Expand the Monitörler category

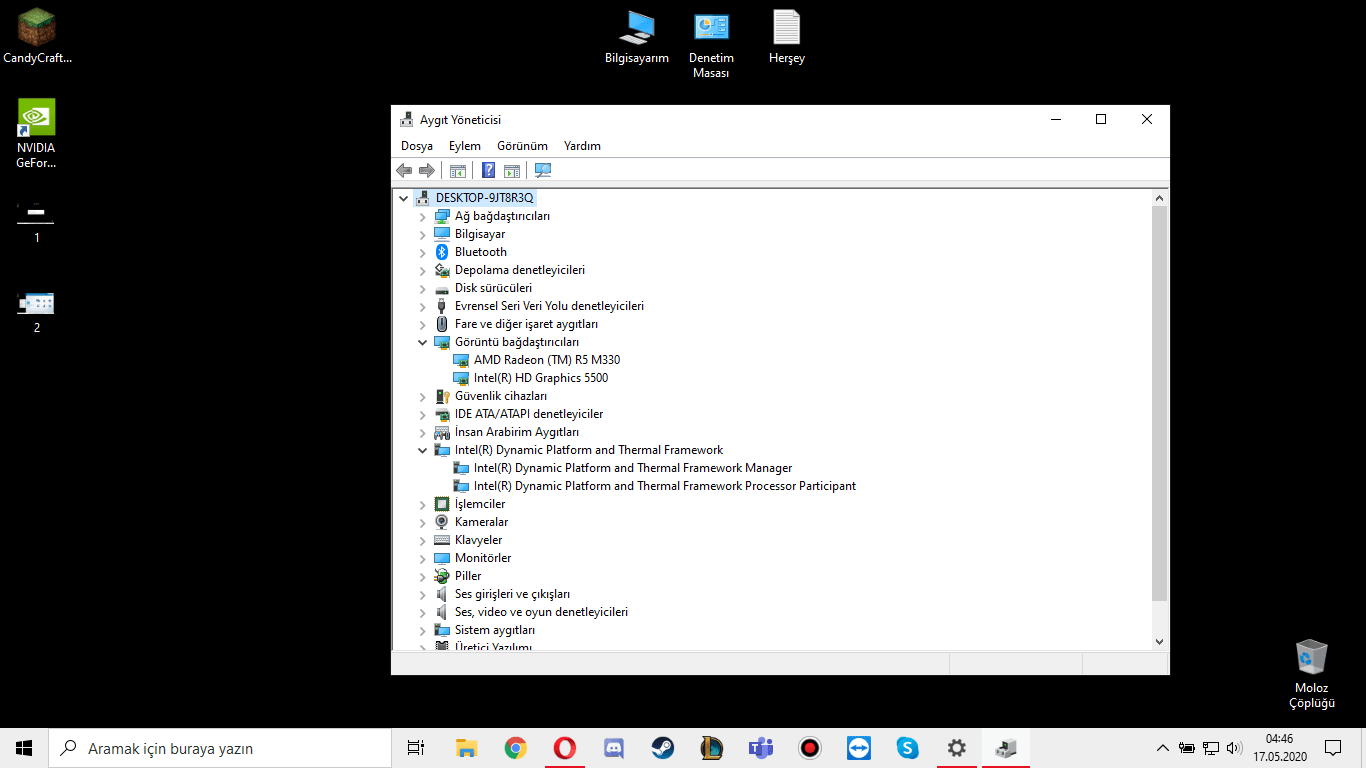[x=423, y=558]
